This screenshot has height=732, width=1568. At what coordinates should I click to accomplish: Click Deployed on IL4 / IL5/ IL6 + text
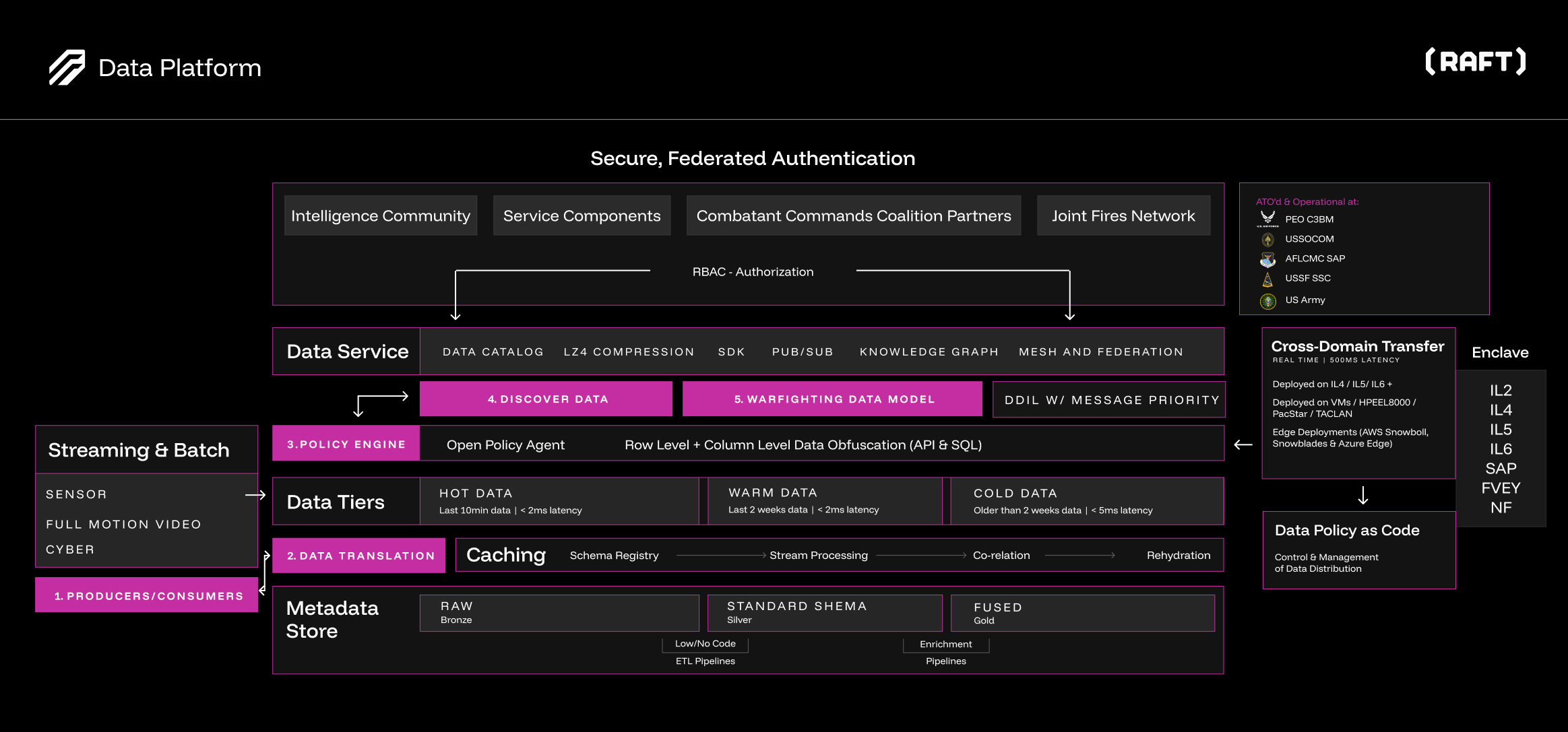[x=1332, y=384]
